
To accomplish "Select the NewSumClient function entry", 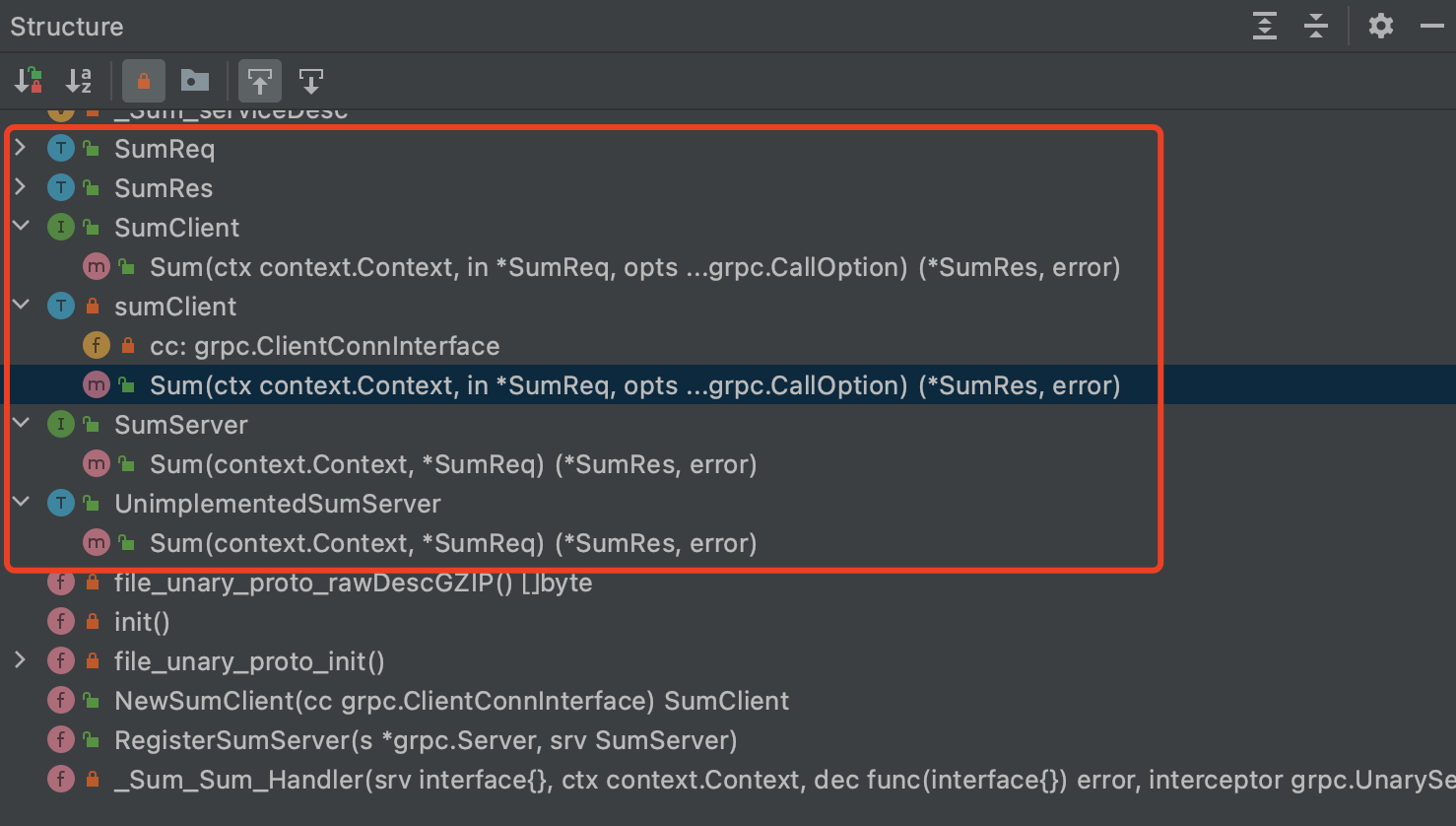I will pos(452,700).
